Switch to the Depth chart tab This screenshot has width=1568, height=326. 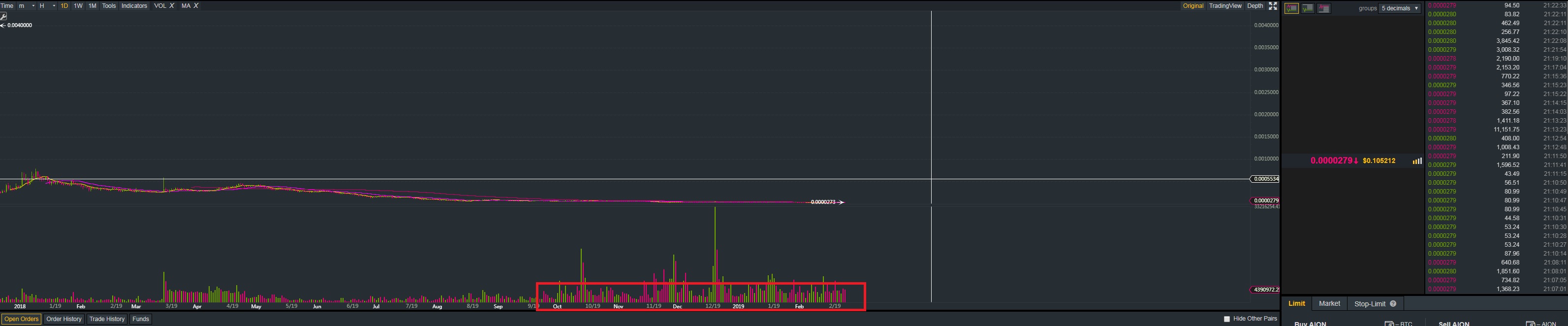coord(1255,5)
